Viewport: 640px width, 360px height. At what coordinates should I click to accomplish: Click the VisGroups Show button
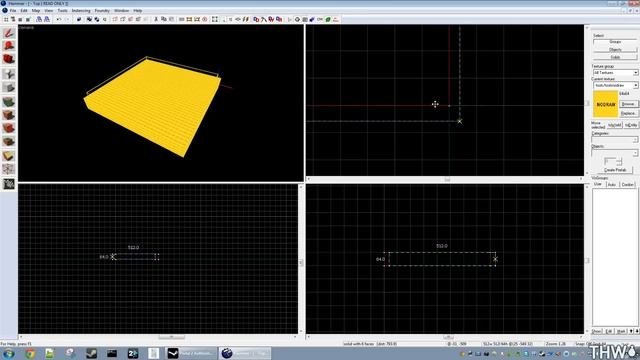coord(597,331)
